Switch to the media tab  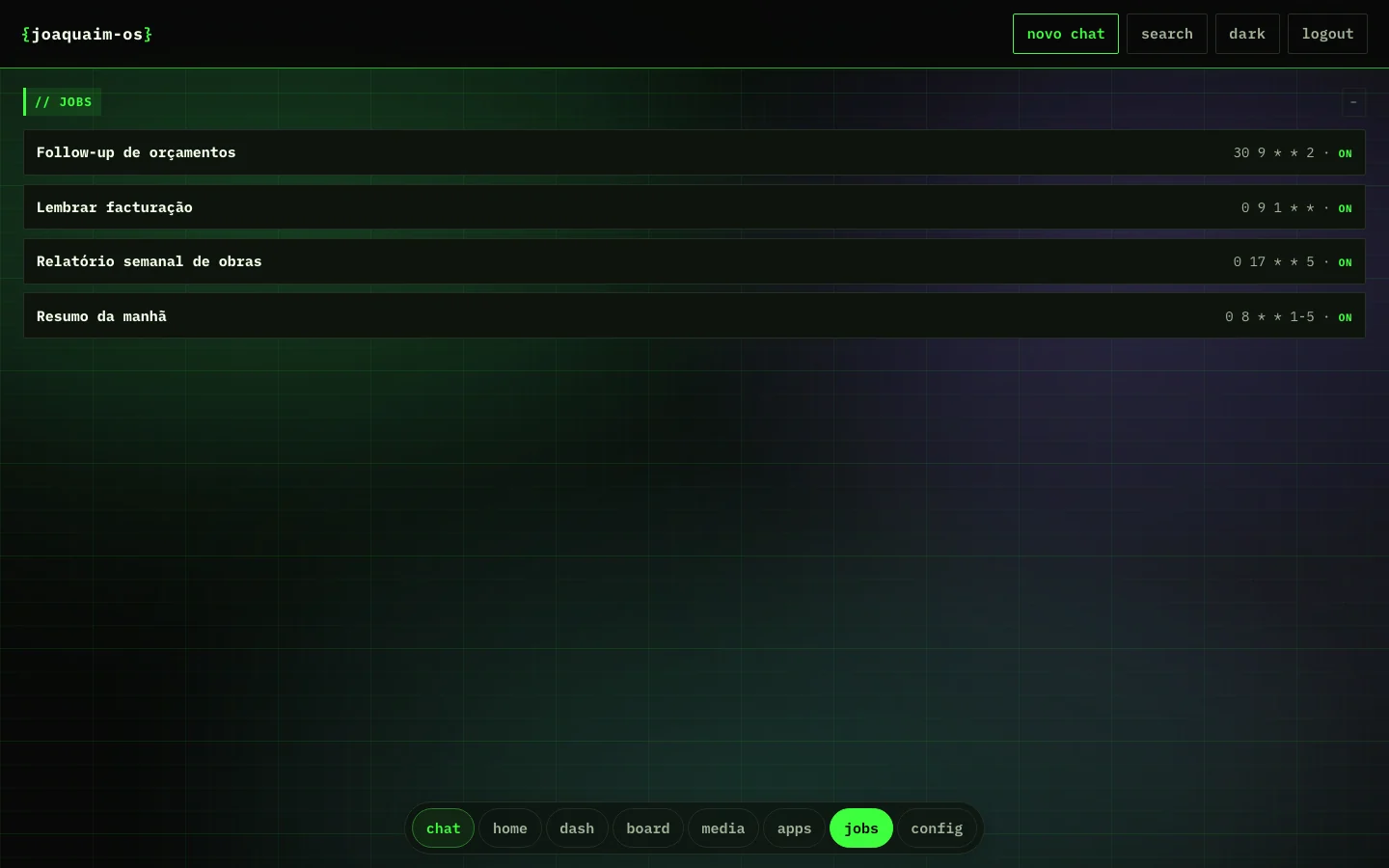pyautogui.click(x=723, y=828)
